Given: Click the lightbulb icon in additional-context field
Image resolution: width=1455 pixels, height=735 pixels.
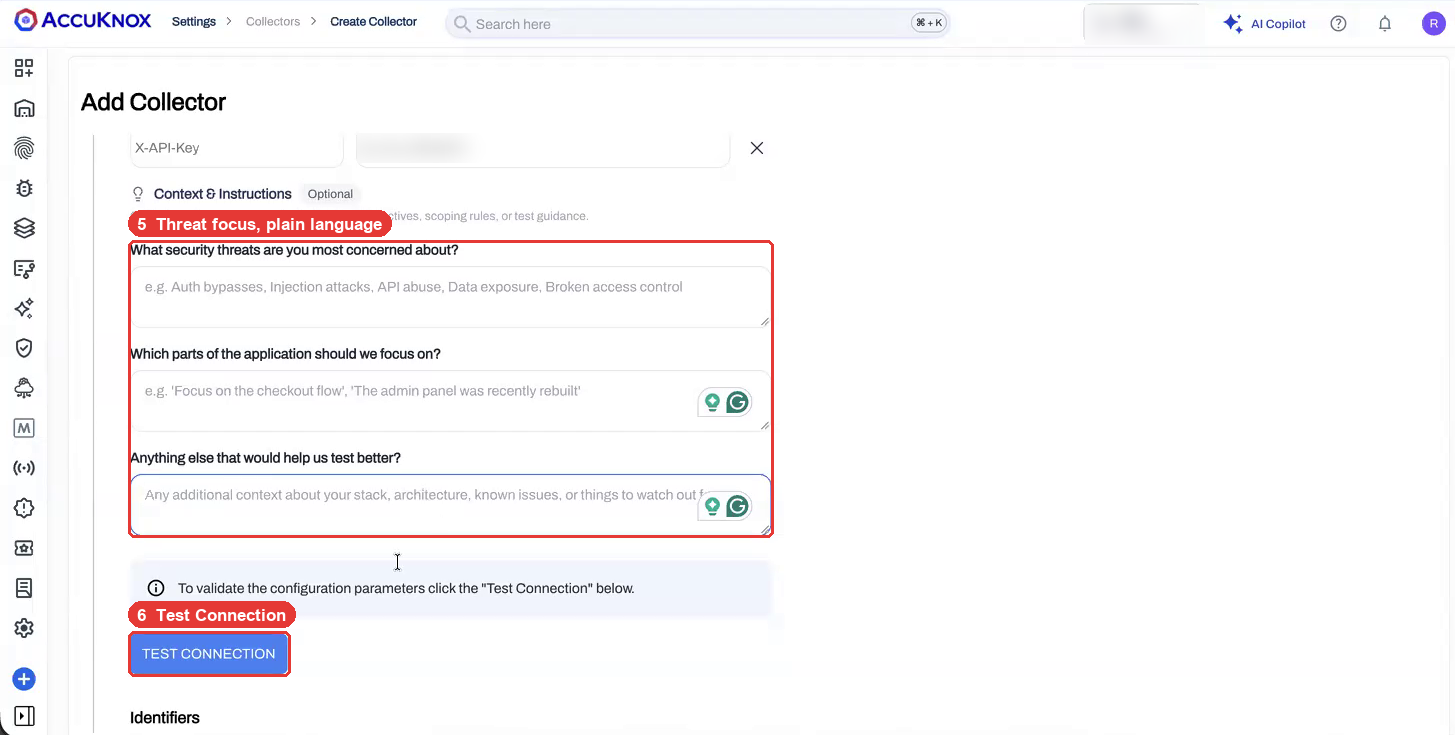Looking at the screenshot, I should coord(712,506).
